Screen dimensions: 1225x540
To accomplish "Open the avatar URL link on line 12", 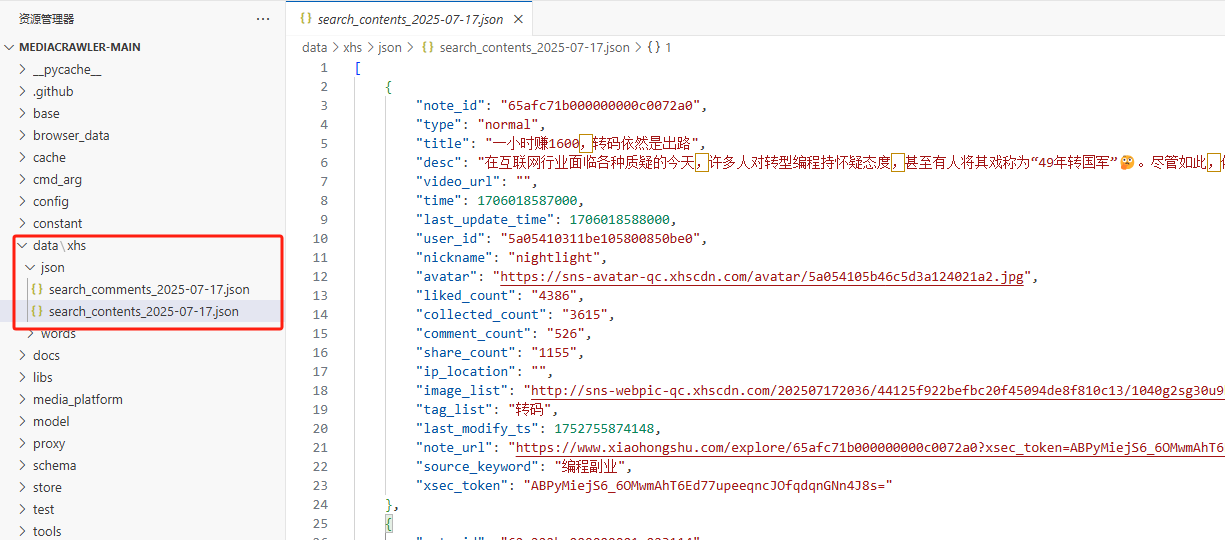I will point(761,277).
